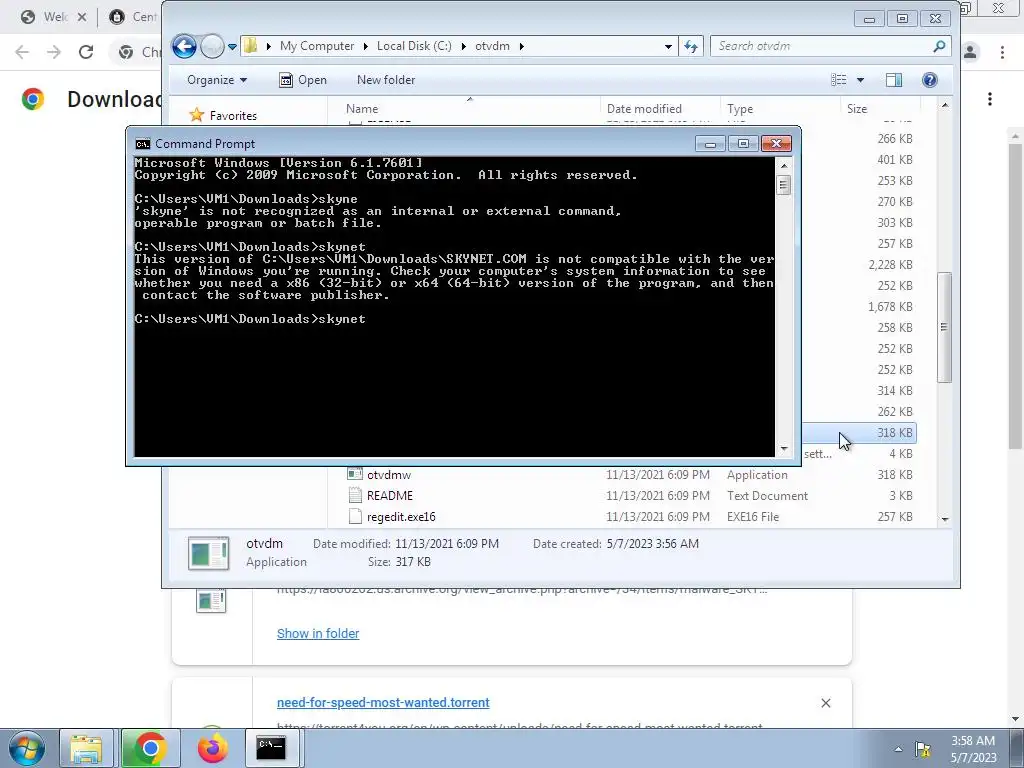Click Open in Explorer toolbar
The width and height of the screenshot is (1024, 768).
coord(303,80)
